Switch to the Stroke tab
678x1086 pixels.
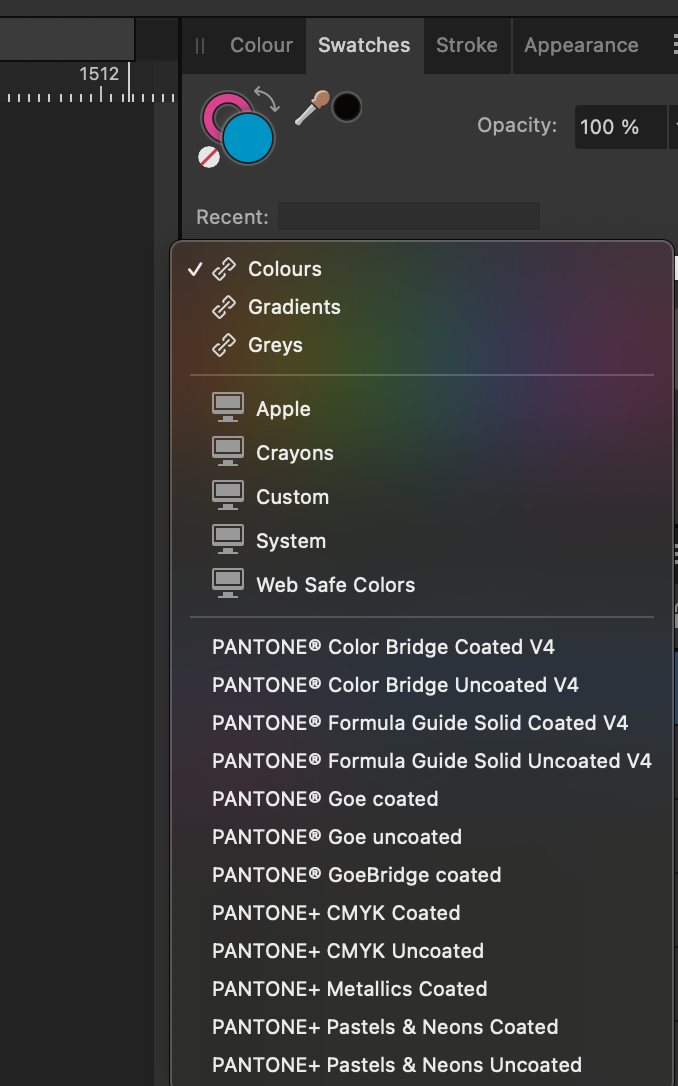point(467,45)
